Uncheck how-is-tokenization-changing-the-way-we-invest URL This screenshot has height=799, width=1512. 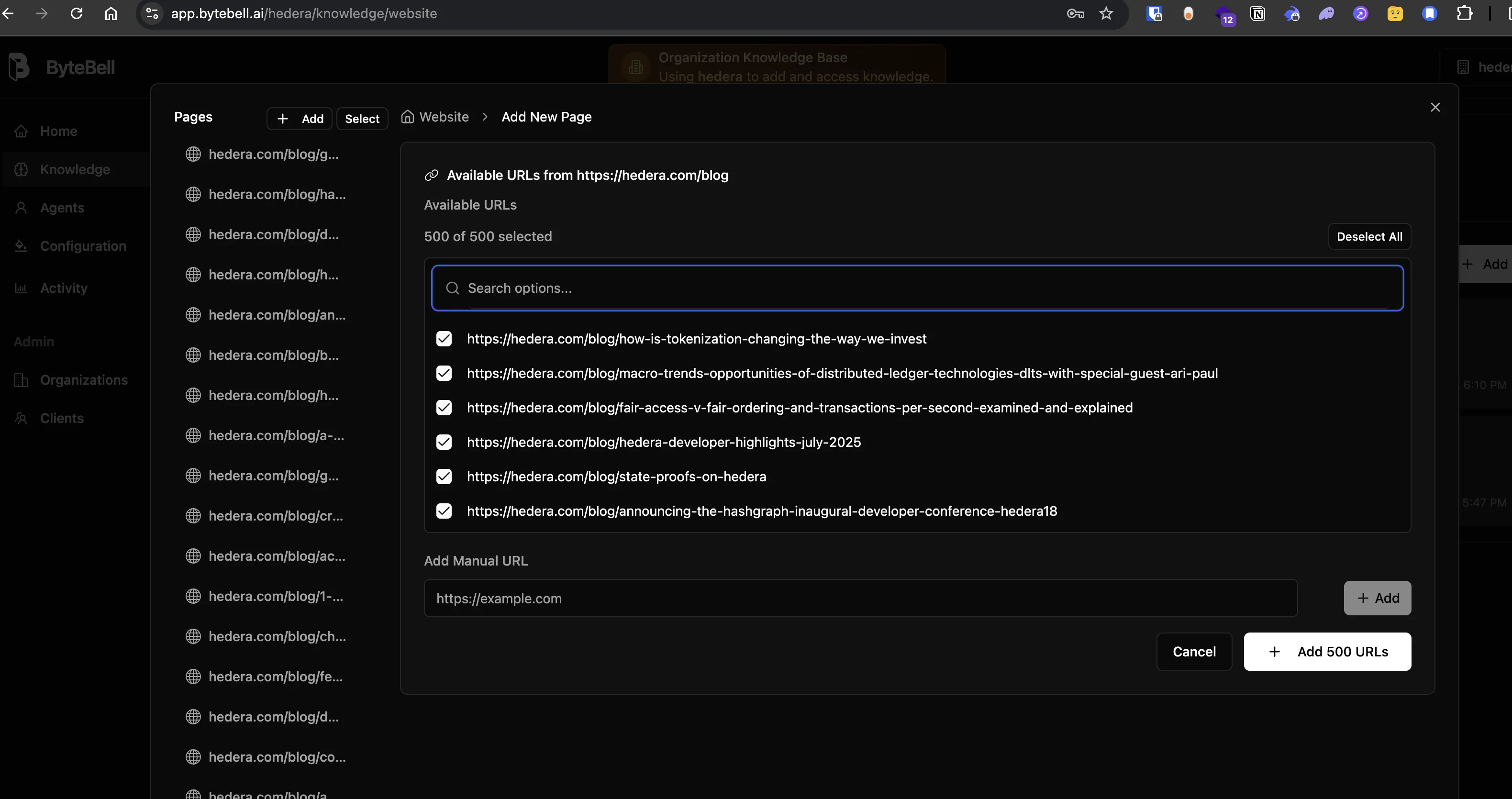point(445,339)
